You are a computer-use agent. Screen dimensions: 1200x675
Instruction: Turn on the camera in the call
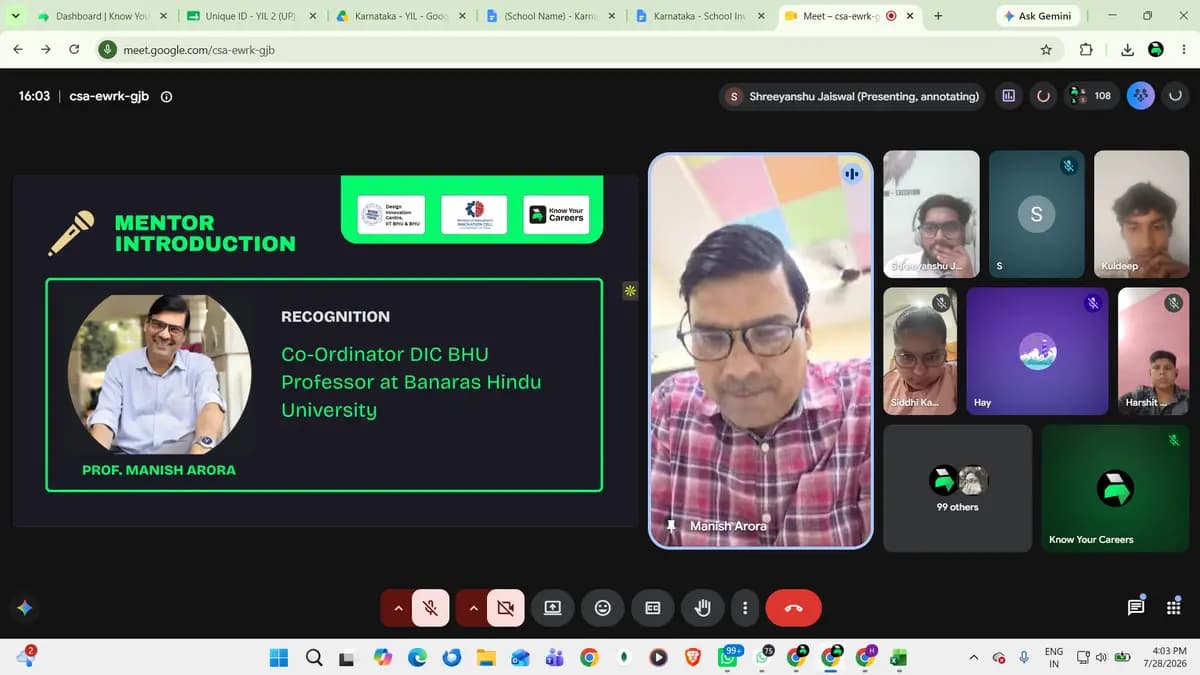[x=506, y=607]
